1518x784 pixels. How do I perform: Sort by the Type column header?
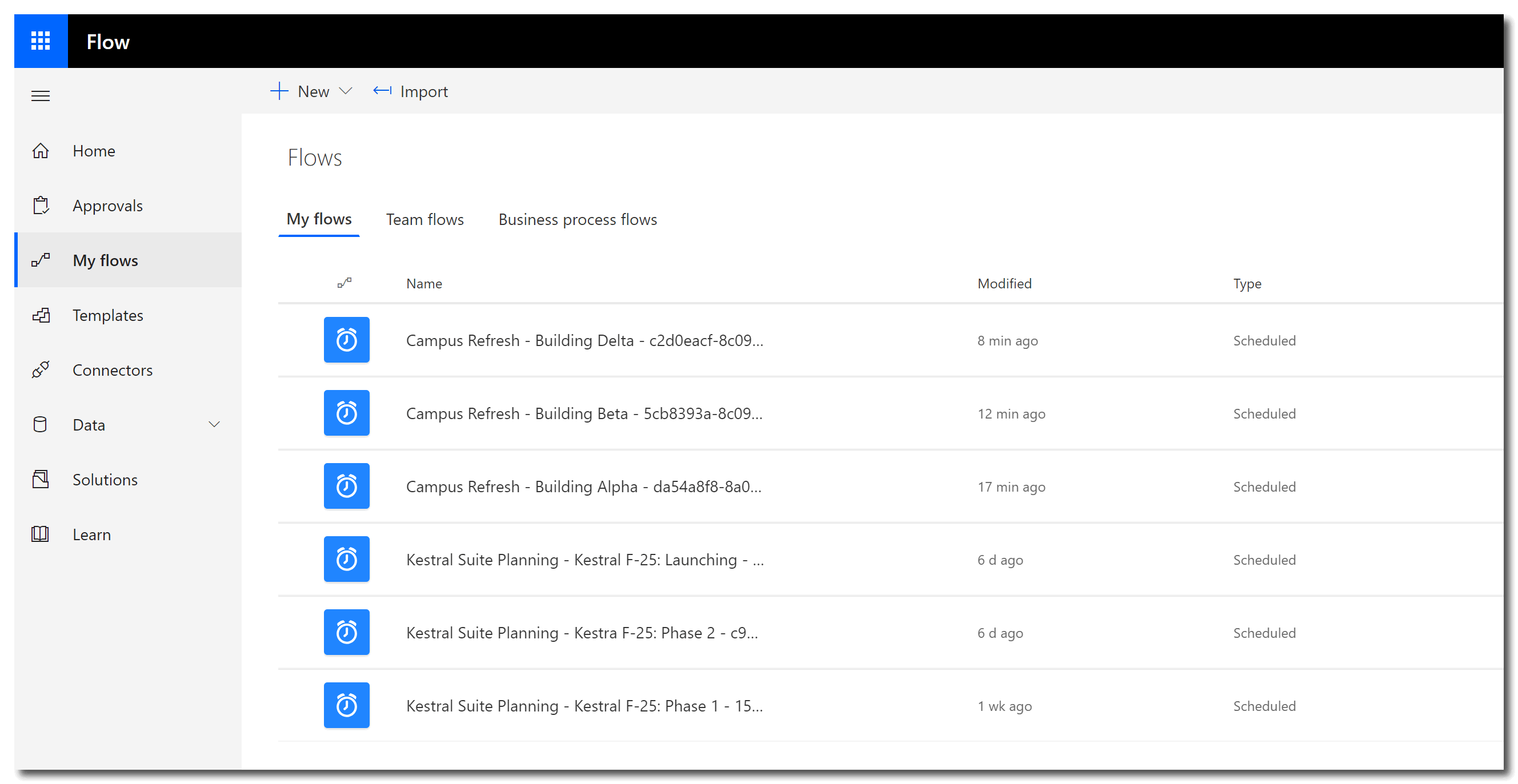click(1248, 283)
